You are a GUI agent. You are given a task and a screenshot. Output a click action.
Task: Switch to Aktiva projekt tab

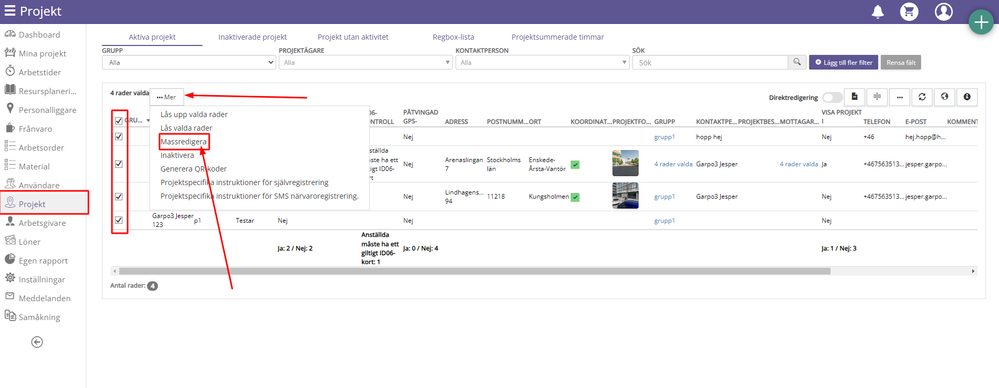click(152, 37)
